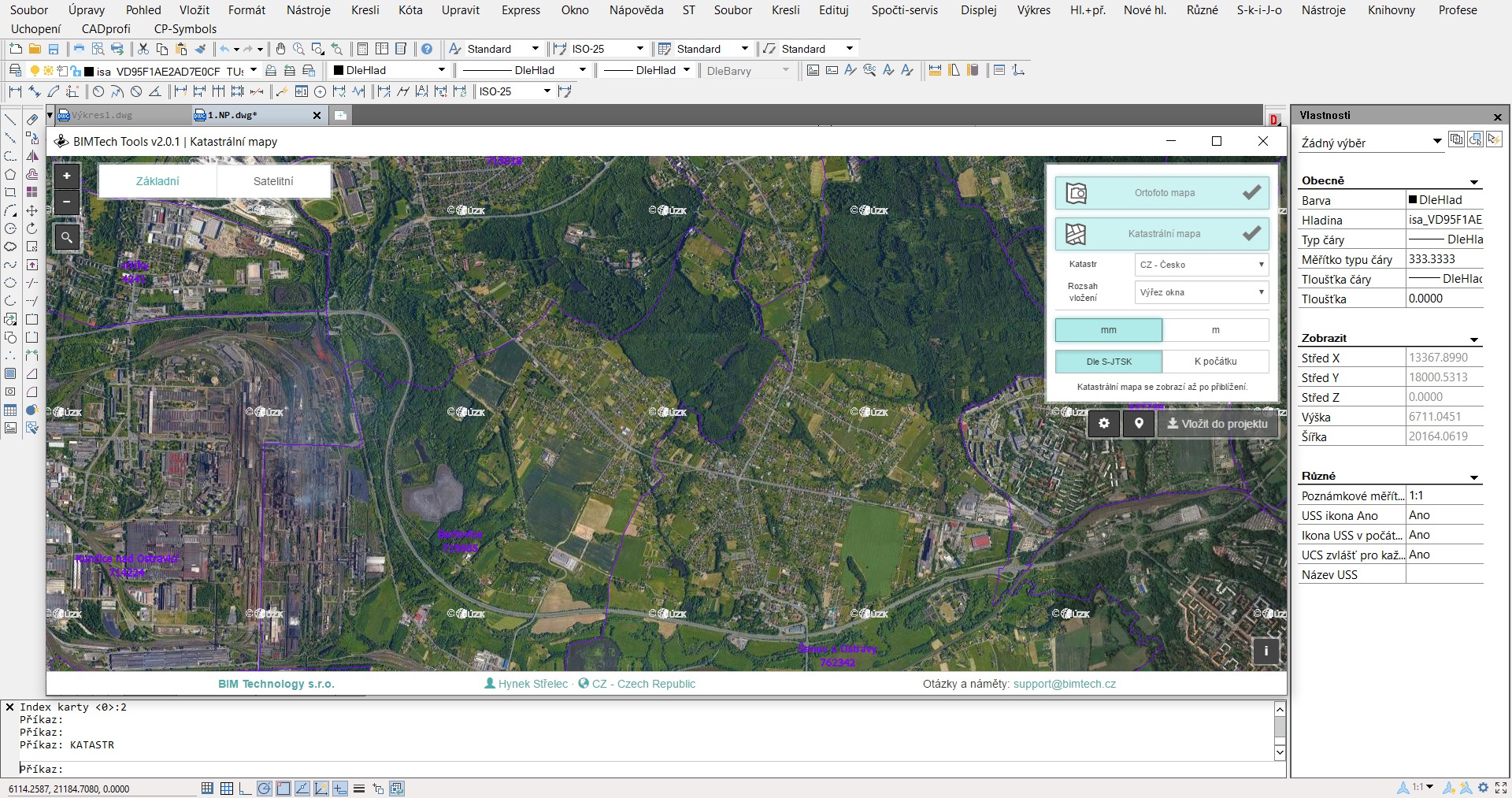The height and width of the screenshot is (798, 1512).
Task: Zoom out with the map minus button
Action: pyautogui.click(x=67, y=202)
